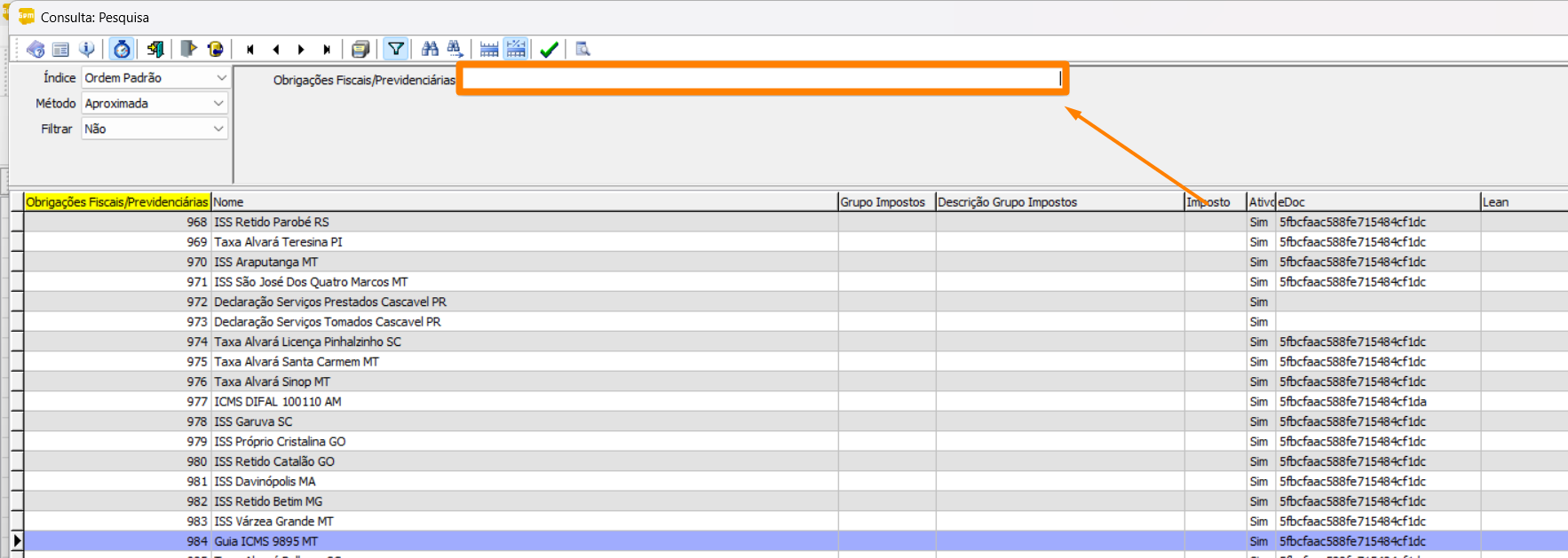Viewport: 1568px width, 558px height.
Task: Click the information balloon icon
Action: tap(86, 50)
